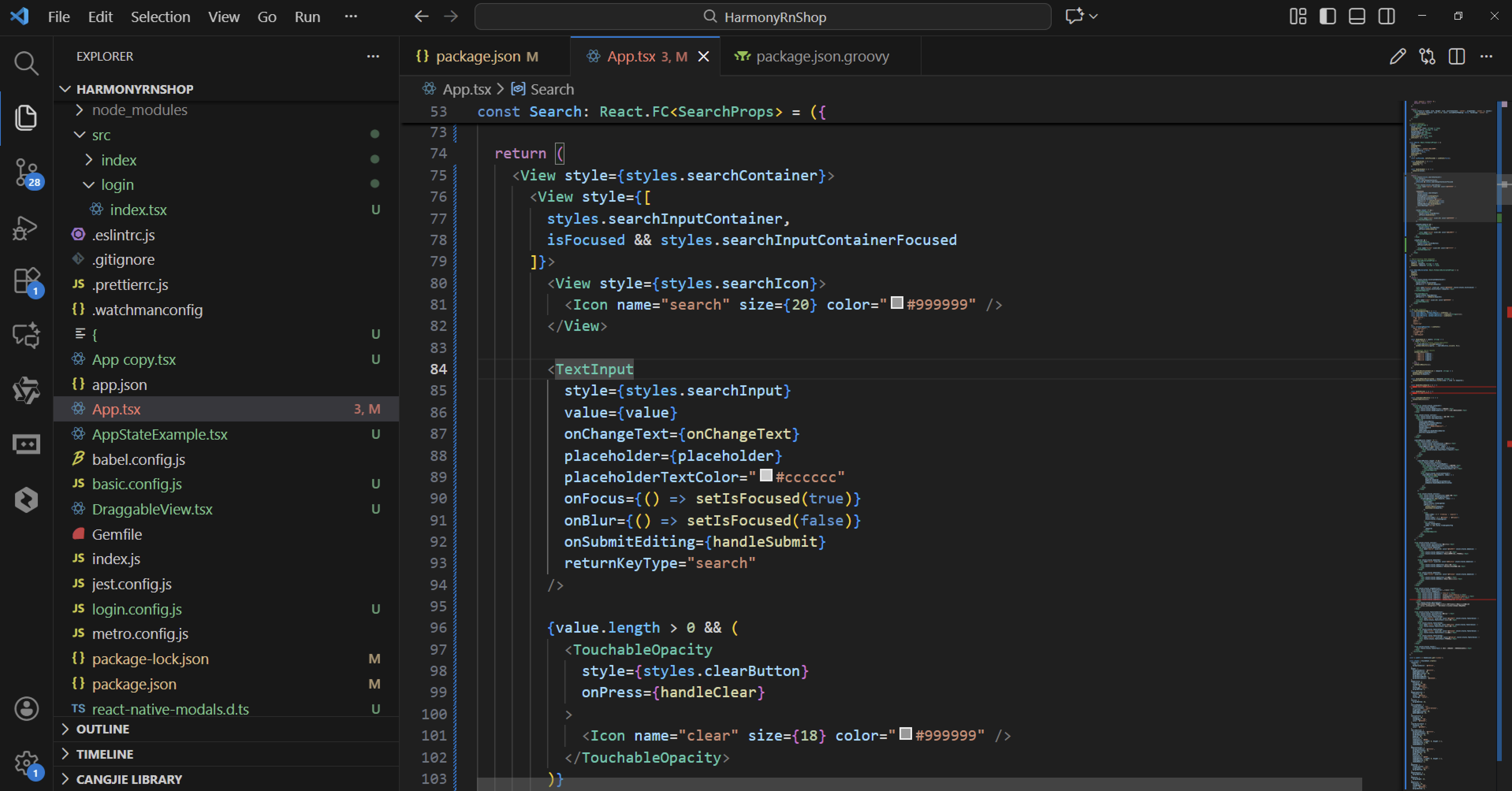The image size is (1512, 791).
Task: Collapse the HARMONYRNSHOP root folder
Action: 65,89
